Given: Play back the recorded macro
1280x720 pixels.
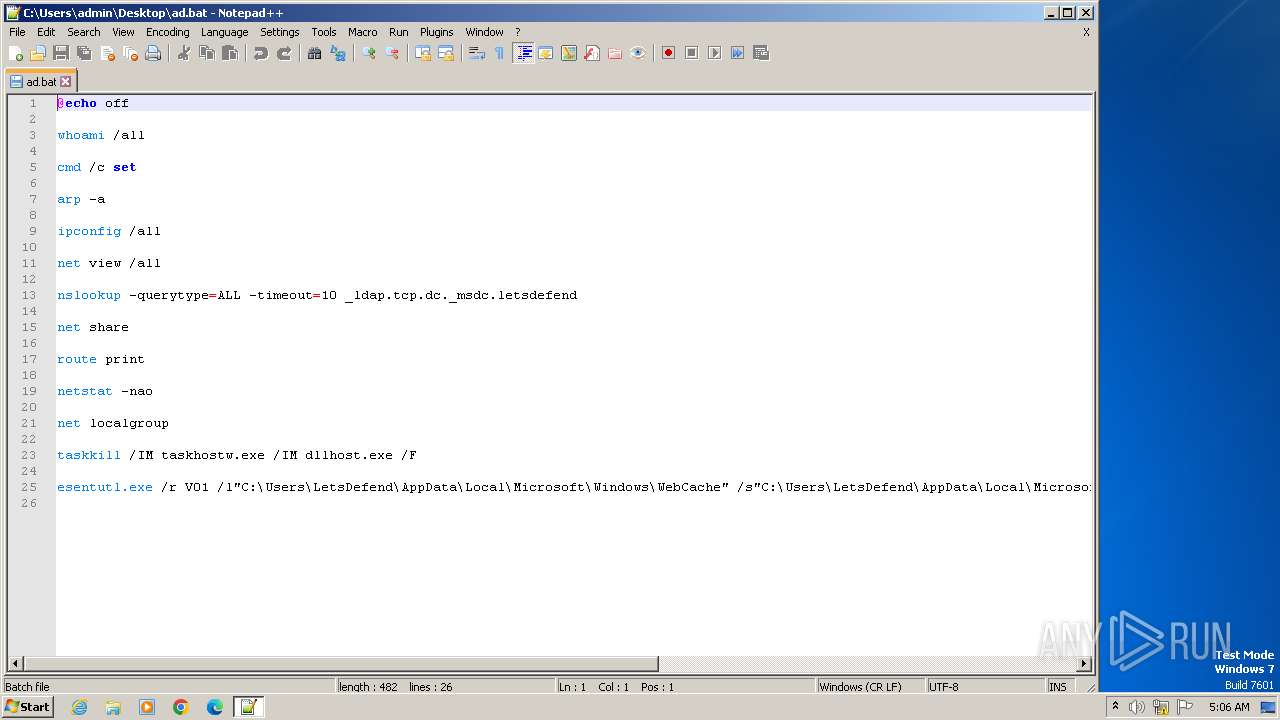Looking at the screenshot, I should [714, 53].
